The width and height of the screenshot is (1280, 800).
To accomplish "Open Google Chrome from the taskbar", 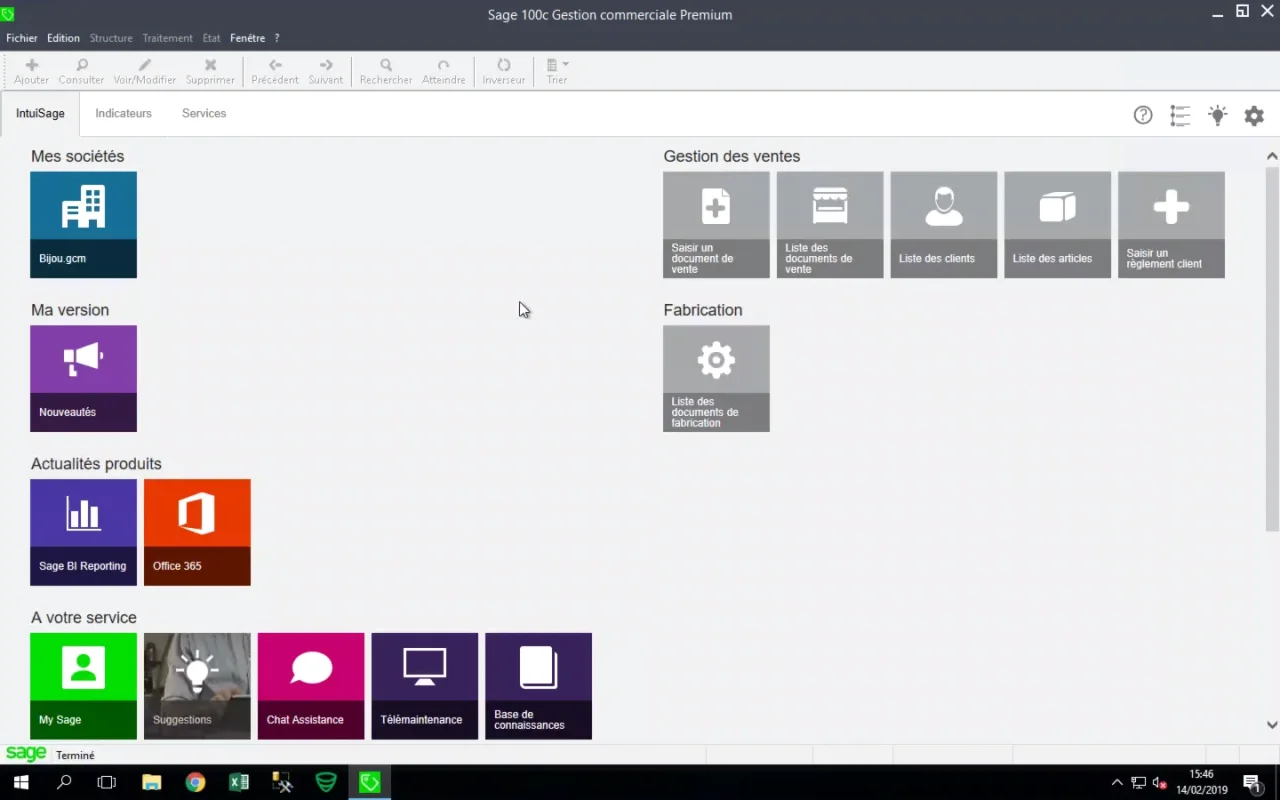I will (x=195, y=782).
